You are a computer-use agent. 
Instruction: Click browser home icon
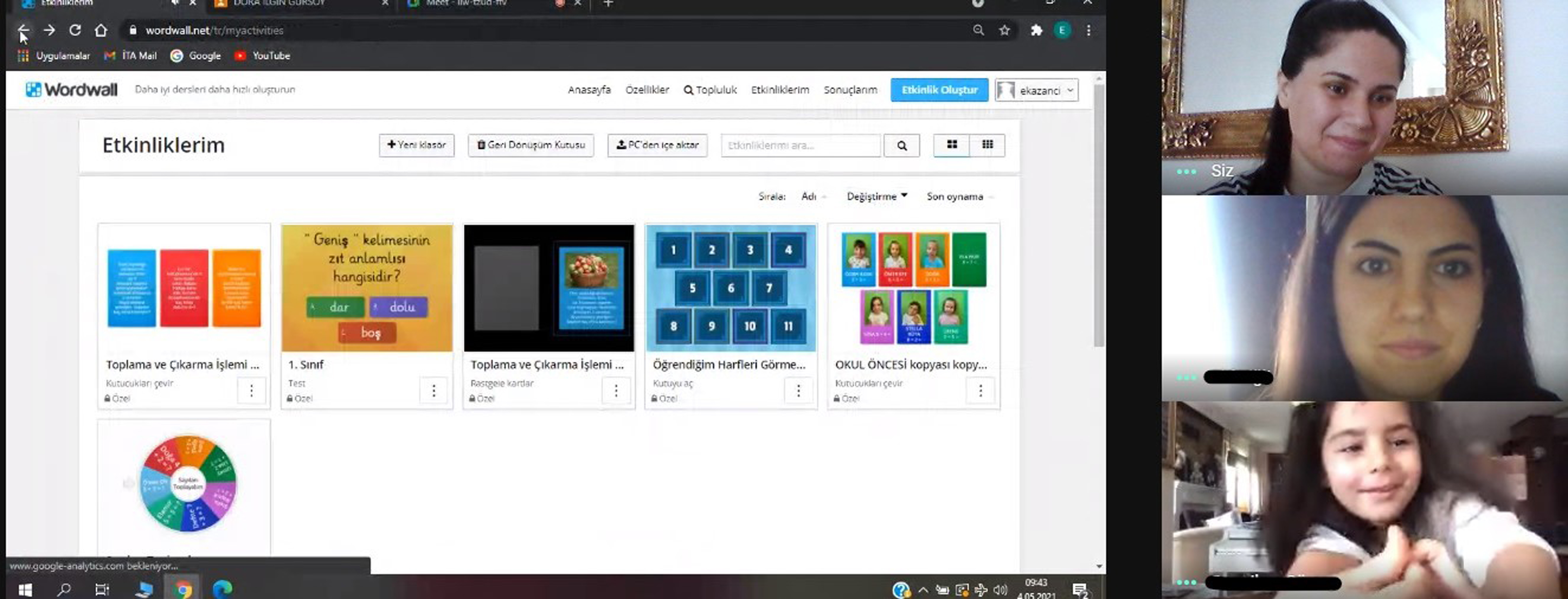pos(101,30)
